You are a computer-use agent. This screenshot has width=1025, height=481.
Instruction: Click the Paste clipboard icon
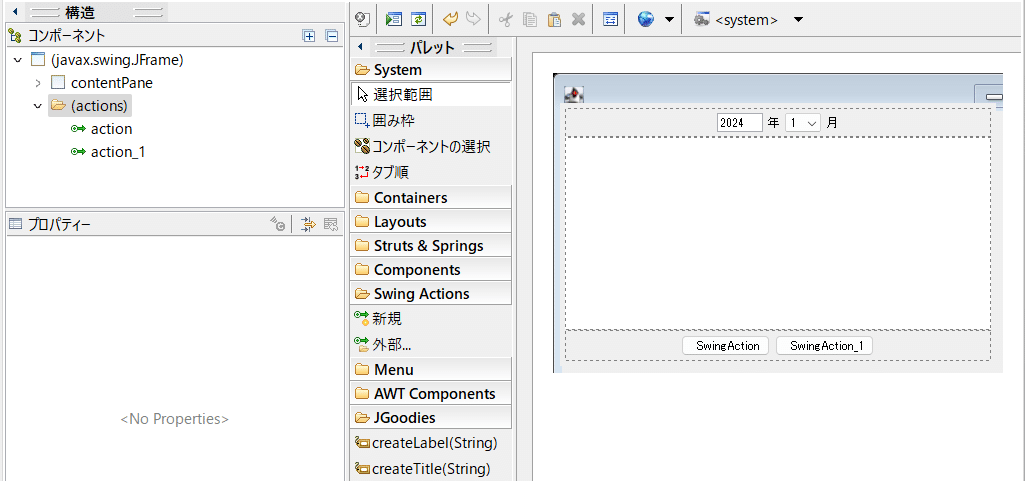tap(554, 20)
